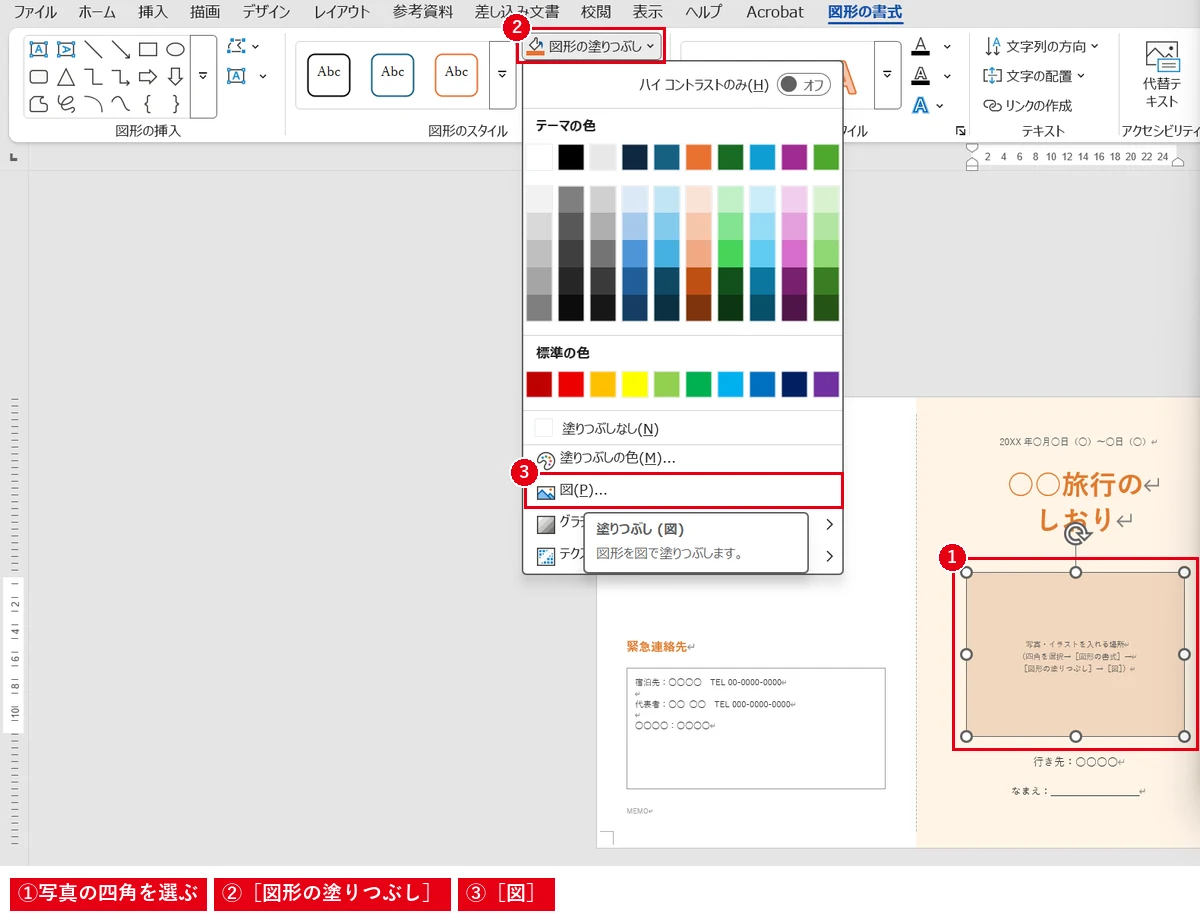Select the rounded rectangle shape
The image size is (1200, 922).
tap(38, 76)
